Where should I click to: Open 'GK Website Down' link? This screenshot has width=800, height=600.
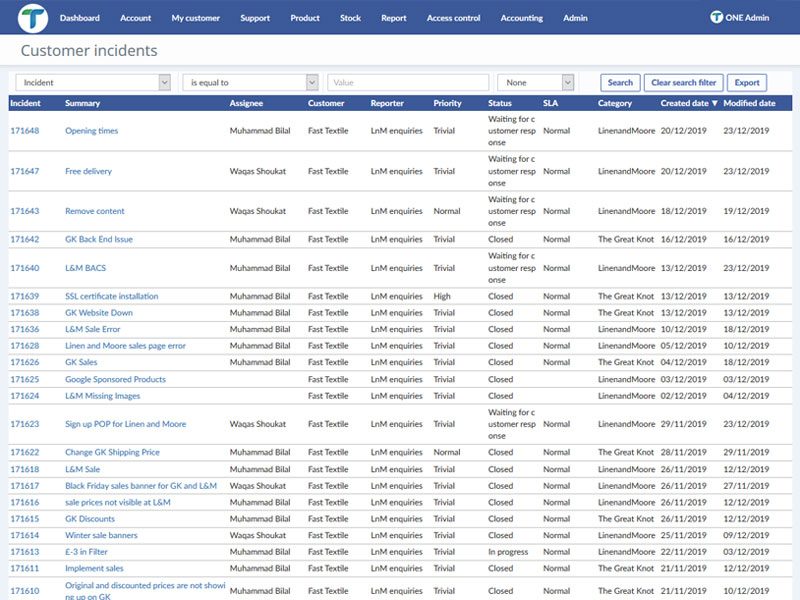(99, 313)
